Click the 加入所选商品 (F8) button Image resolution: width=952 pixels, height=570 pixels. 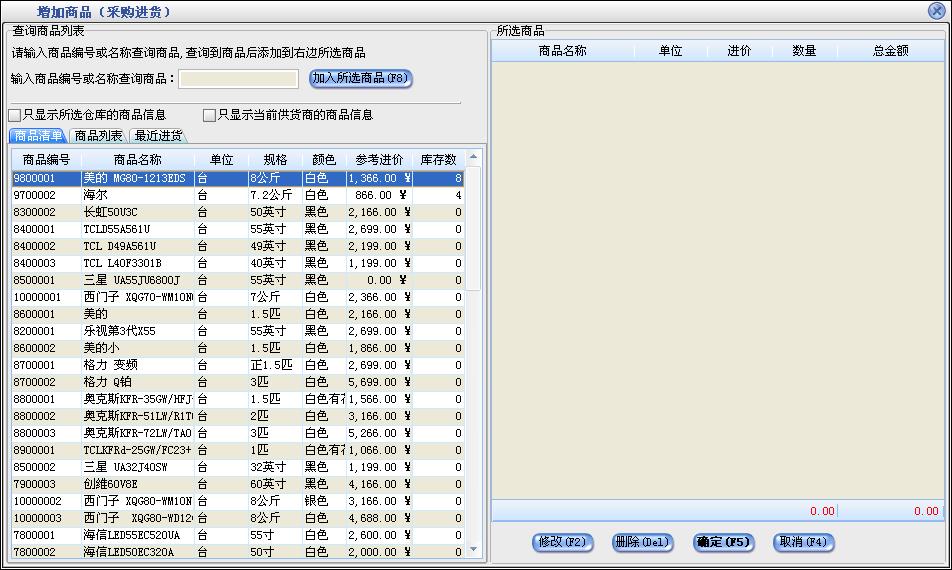(360, 78)
